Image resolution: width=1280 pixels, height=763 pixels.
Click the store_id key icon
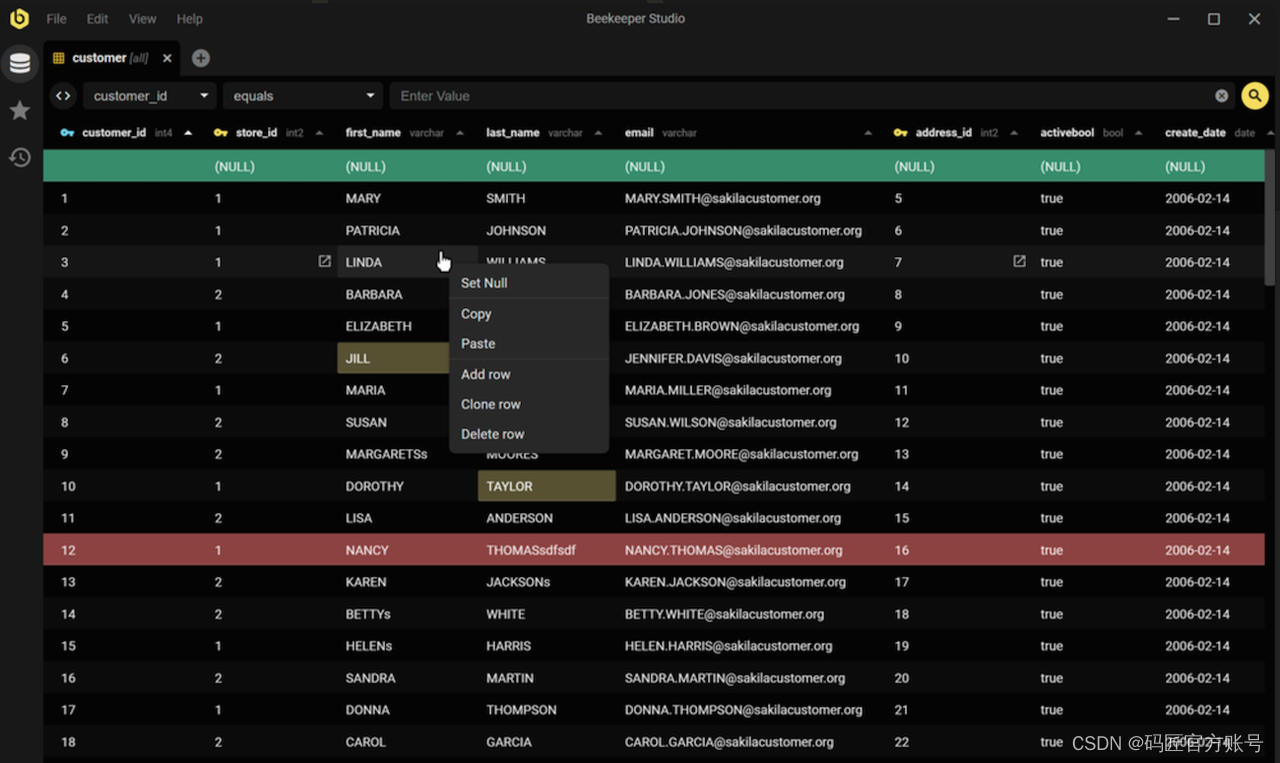click(x=221, y=133)
